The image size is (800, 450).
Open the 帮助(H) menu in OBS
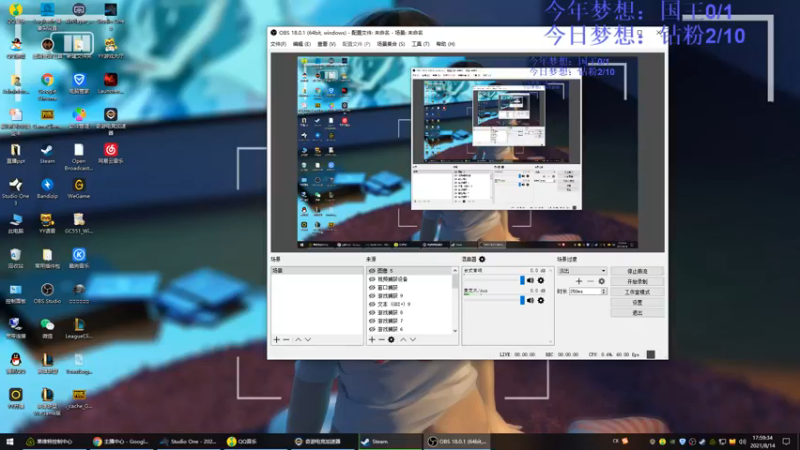pos(445,44)
